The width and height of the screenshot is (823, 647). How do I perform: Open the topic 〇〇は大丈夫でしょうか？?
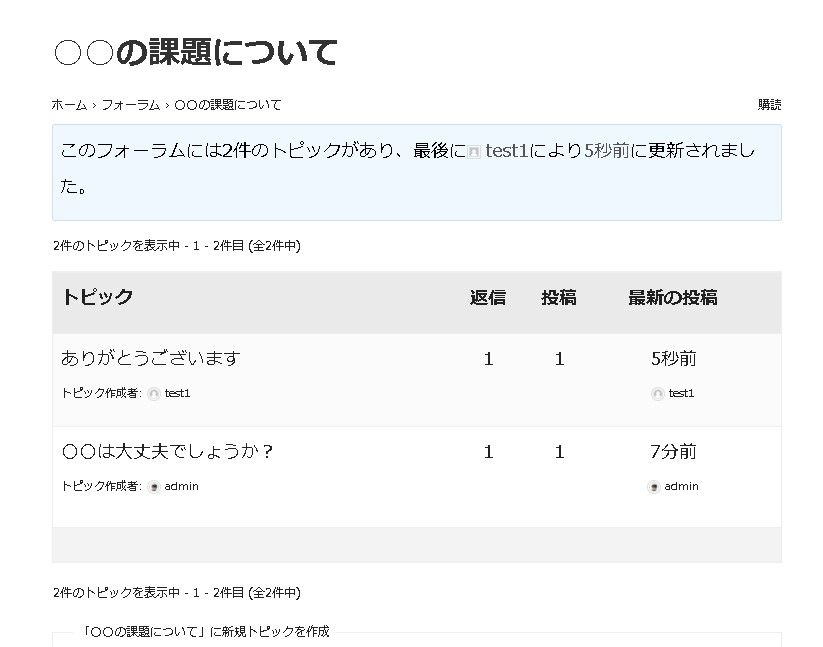168,452
